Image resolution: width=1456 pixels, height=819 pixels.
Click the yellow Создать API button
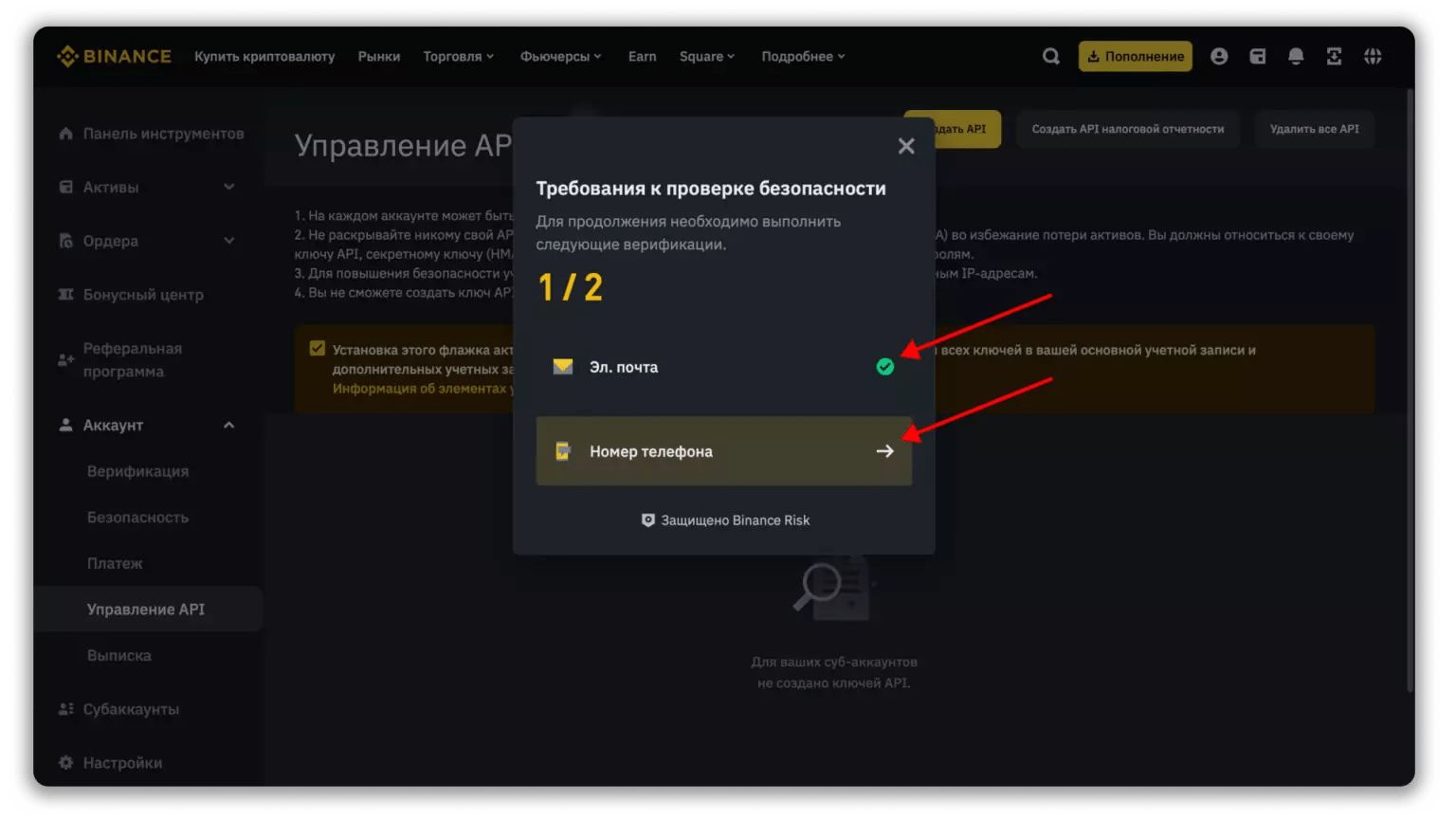click(953, 129)
